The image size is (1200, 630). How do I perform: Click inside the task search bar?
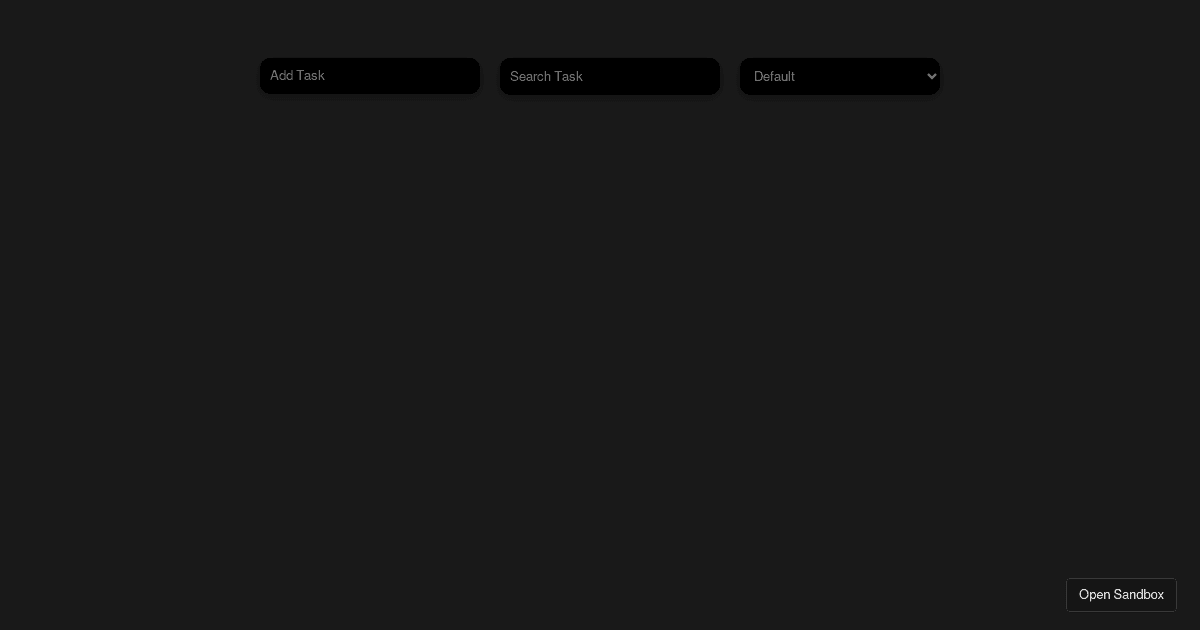click(609, 76)
